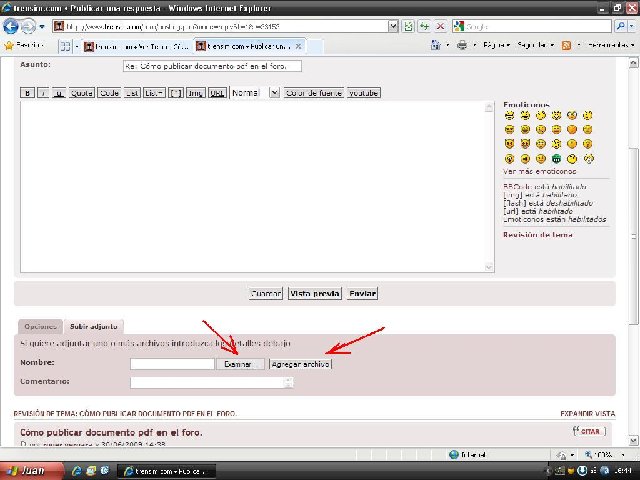Screen dimensions: 640x480
Task: Select the Subir adjunto tab
Action: pyautogui.click(x=95, y=326)
